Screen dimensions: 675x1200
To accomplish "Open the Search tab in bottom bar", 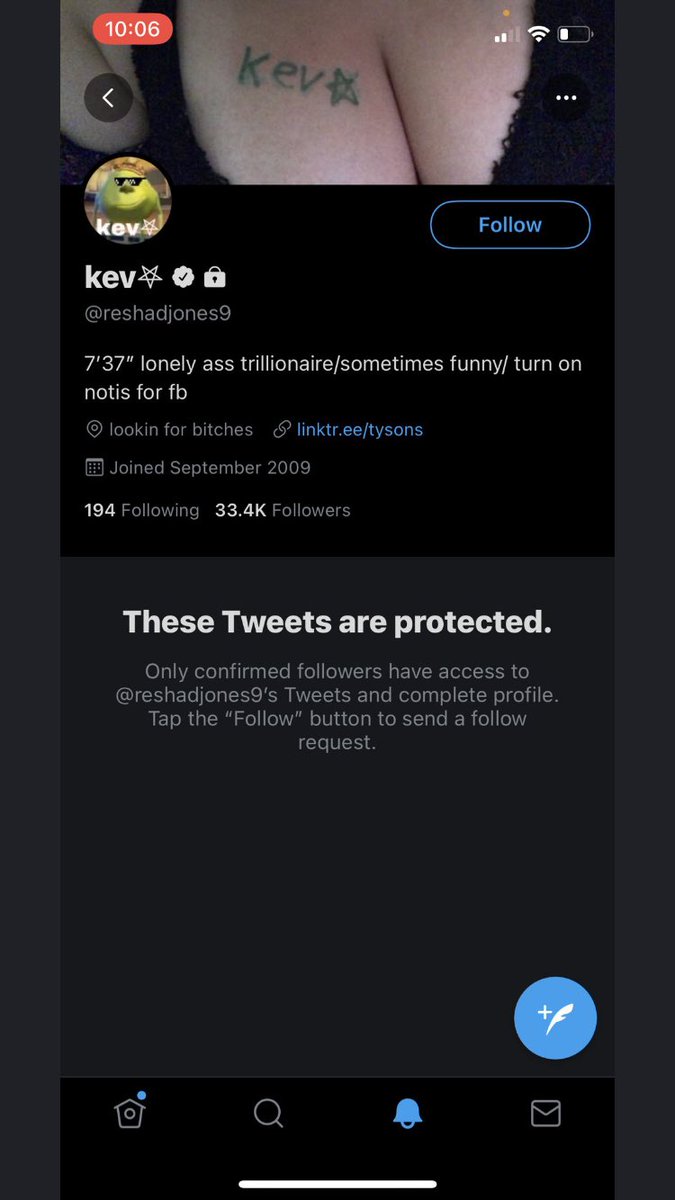I will click(x=268, y=1113).
